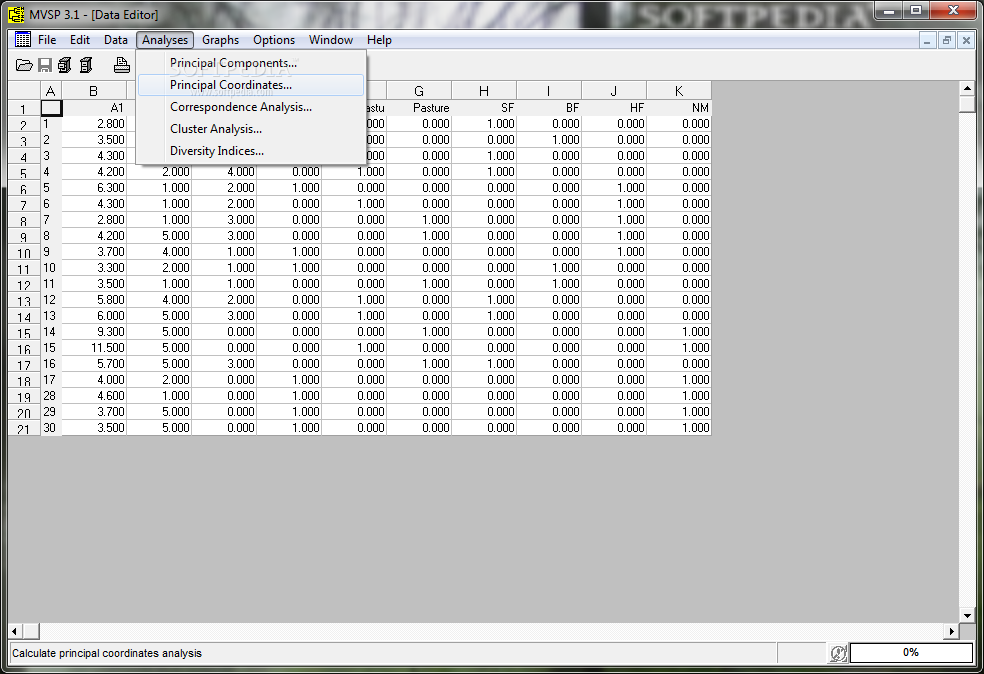Choose Cluster Analysis menu entry
This screenshot has height=674, width=984.
coord(251,129)
